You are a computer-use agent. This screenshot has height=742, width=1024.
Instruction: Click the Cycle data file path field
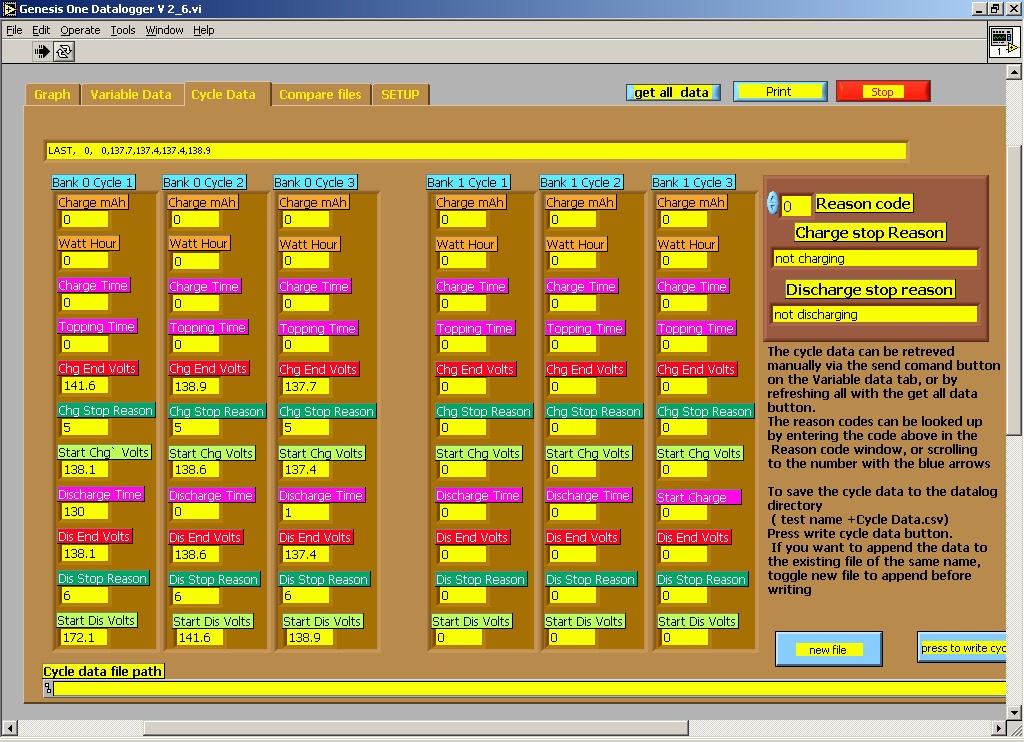pyautogui.click(x=530, y=688)
